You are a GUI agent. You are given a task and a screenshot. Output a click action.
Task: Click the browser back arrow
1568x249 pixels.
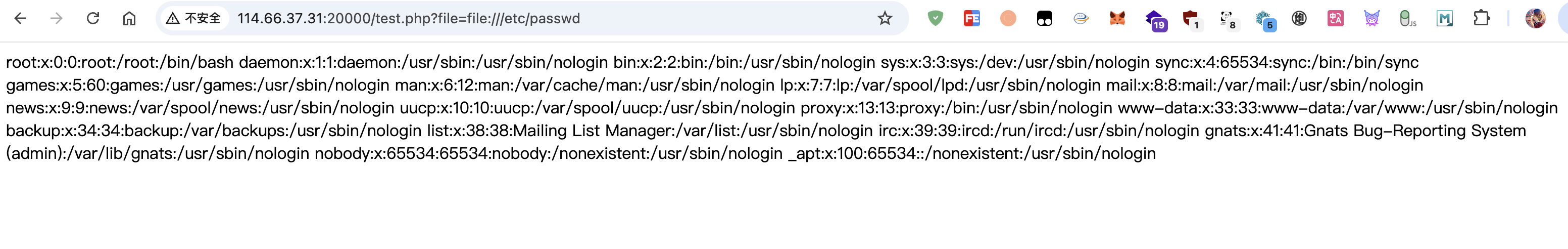coord(21,18)
